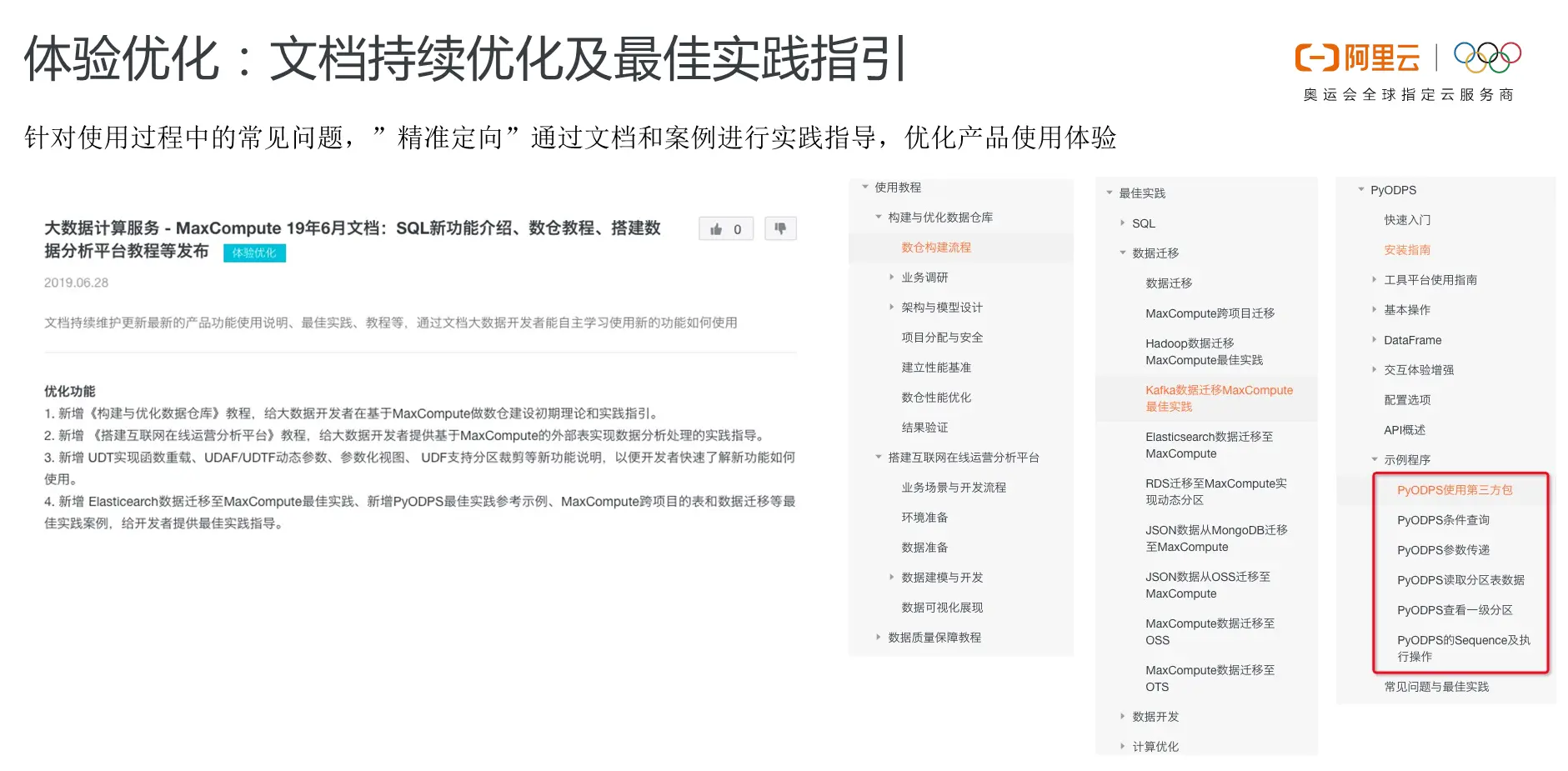Open PyODPS使用第三方包 example
The height and width of the screenshot is (771, 1568).
(1455, 490)
